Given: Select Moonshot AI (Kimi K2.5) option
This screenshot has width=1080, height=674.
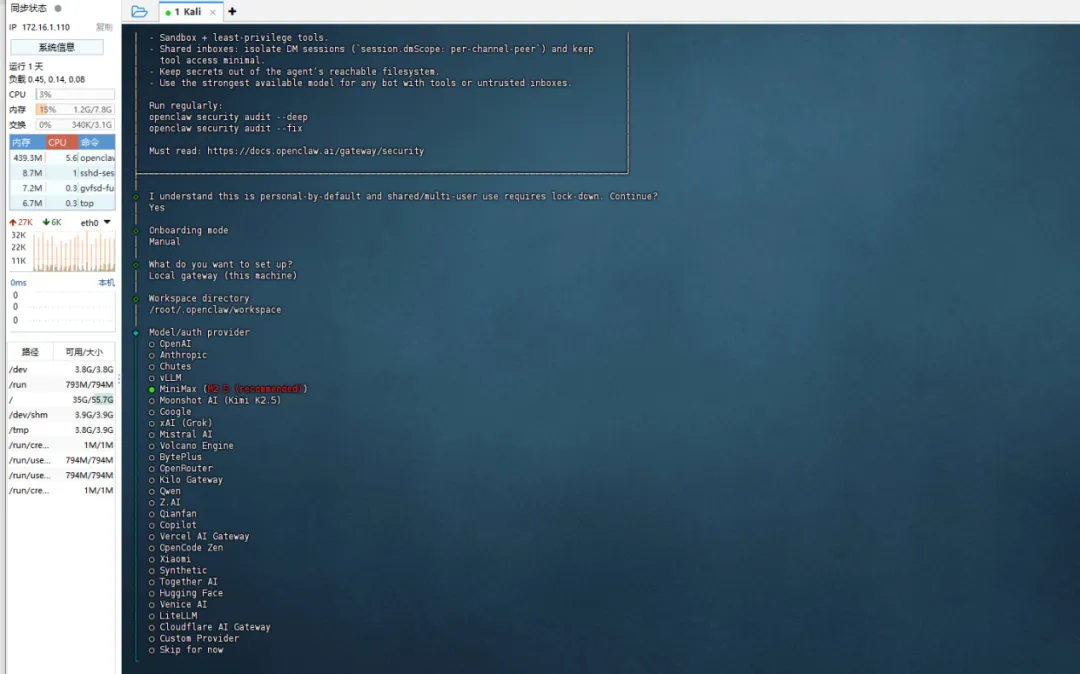Looking at the screenshot, I should [215, 400].
